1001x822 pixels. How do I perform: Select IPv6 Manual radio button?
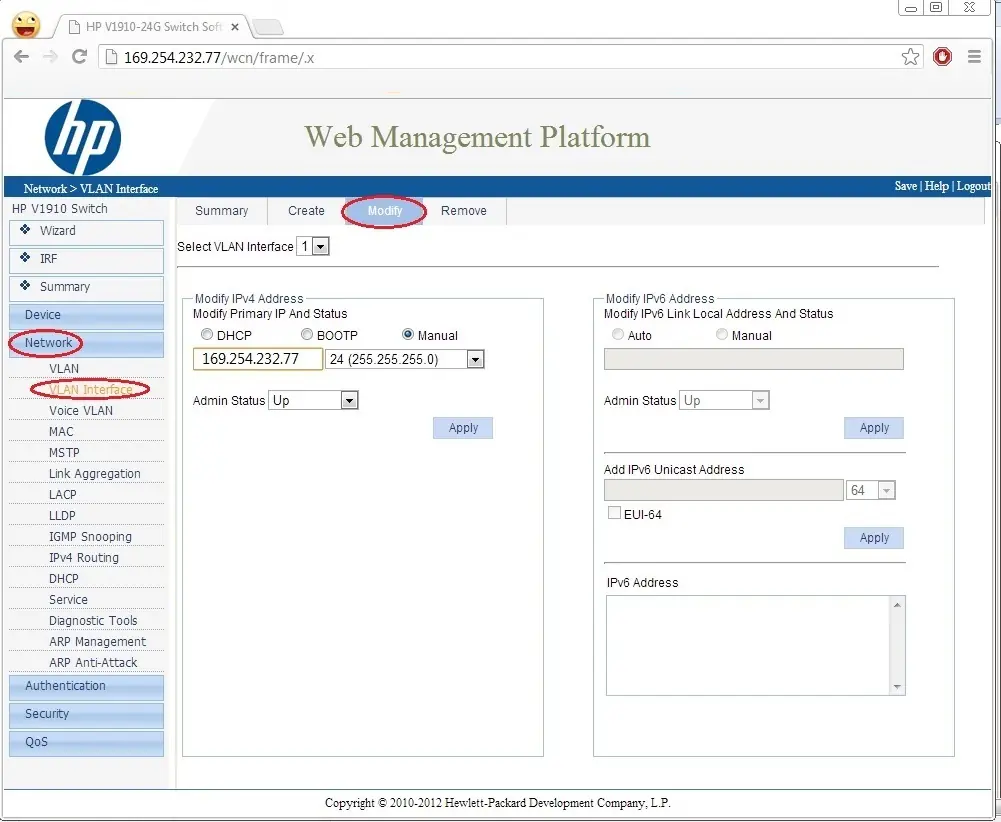click(721, 334)
